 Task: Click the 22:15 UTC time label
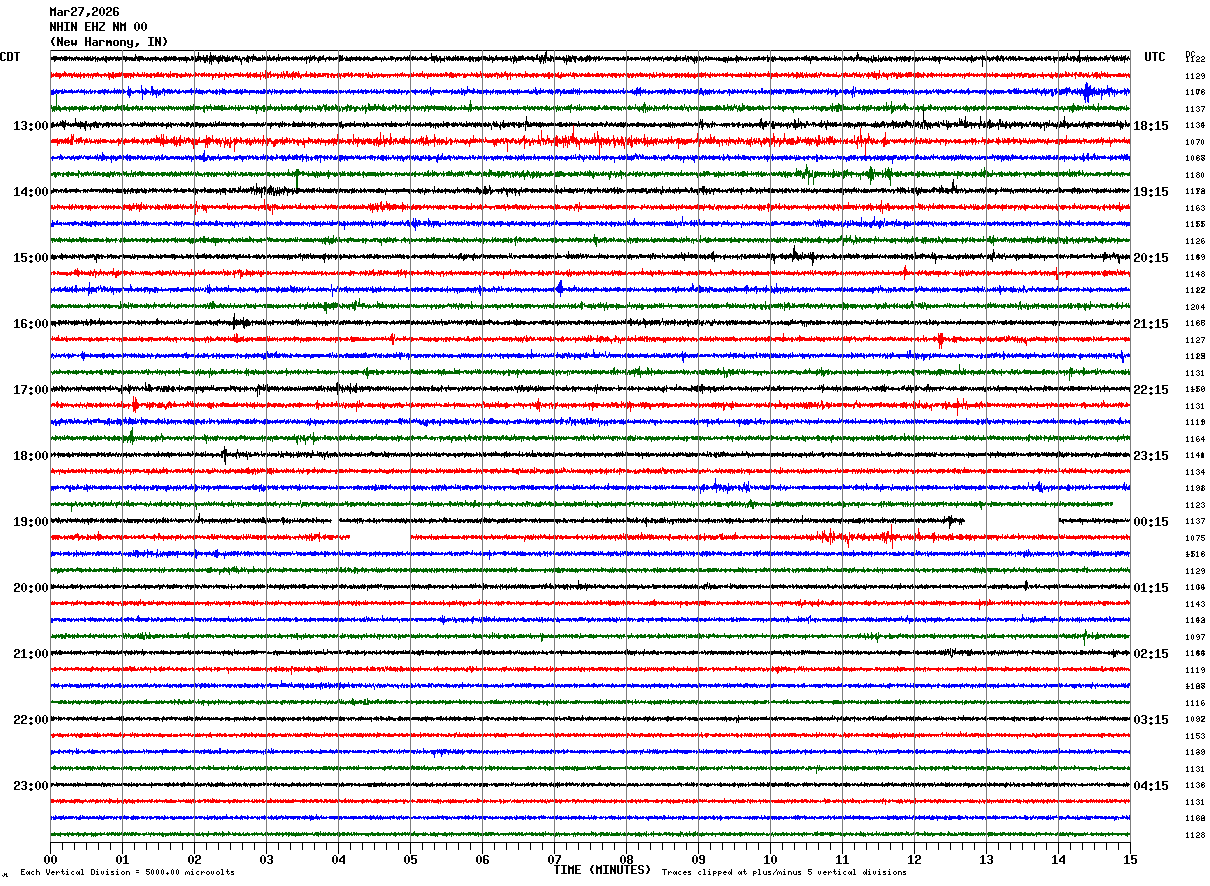(x=1151, y=390)
